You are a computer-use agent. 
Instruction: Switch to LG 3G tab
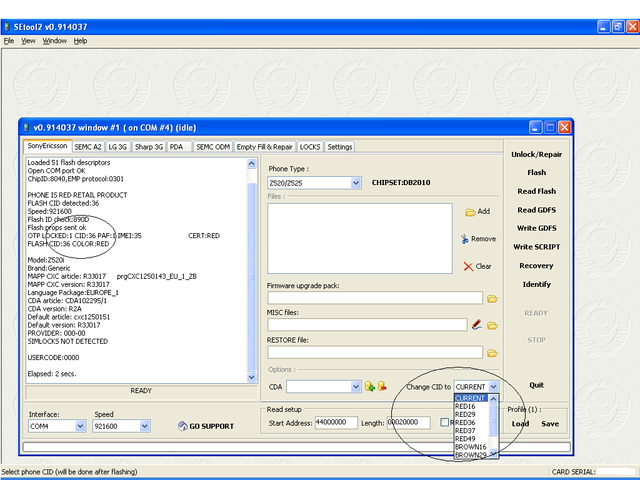[x=118, y=147]
